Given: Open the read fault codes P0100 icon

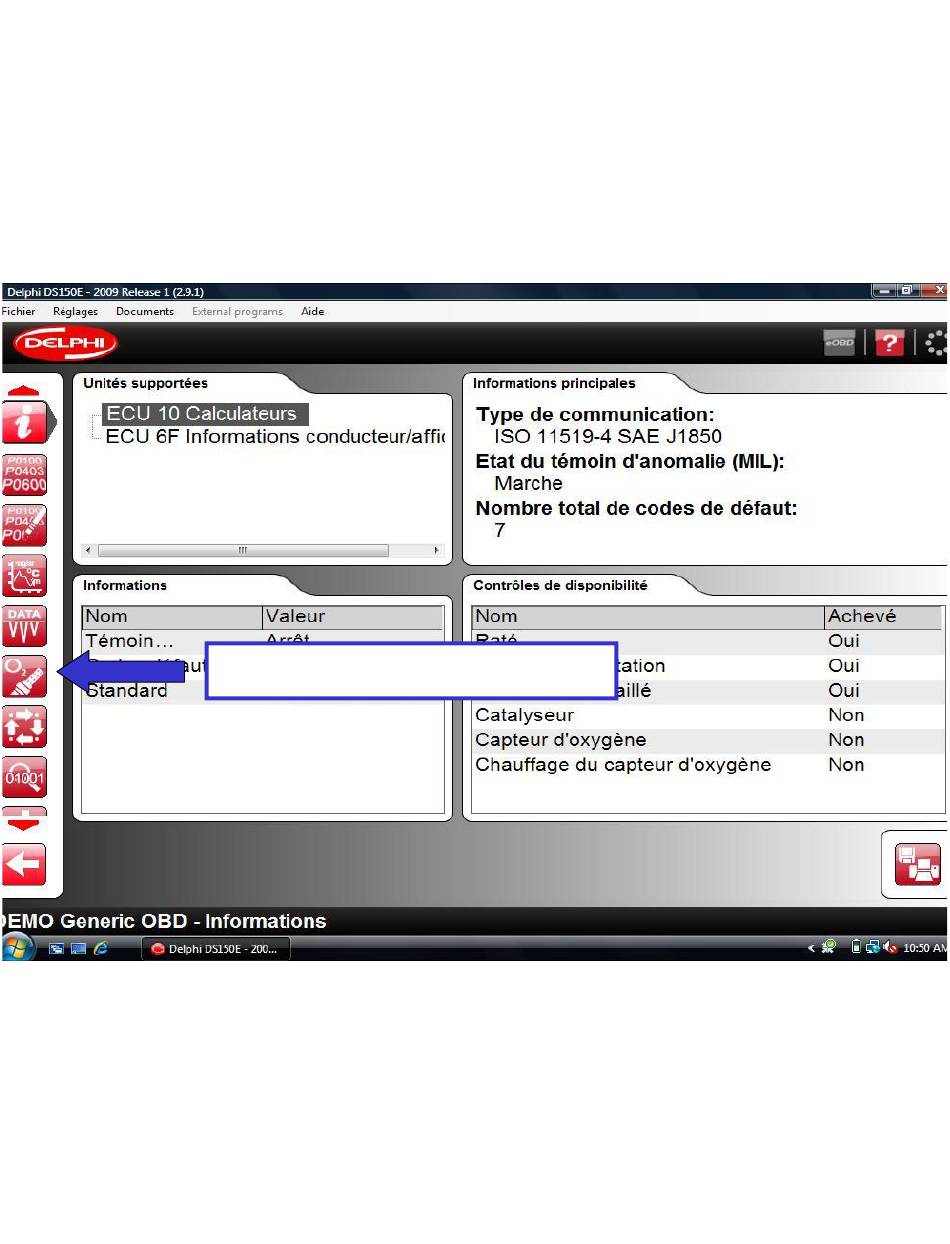Looking at the screenshot, I should point(24,473).
